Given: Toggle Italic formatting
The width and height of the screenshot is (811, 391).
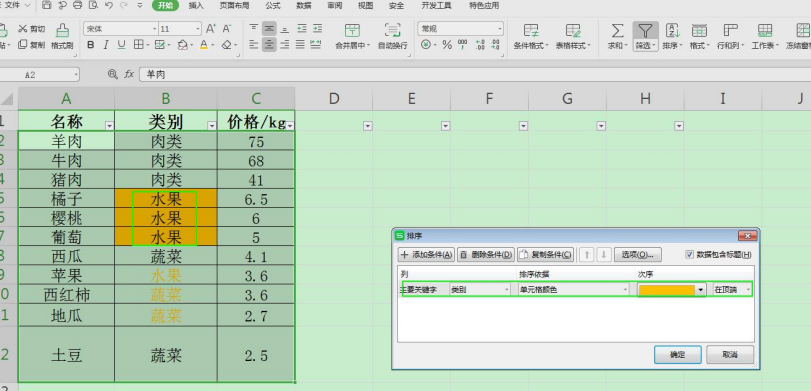Looking at the screenshot, I should (106, 45).
